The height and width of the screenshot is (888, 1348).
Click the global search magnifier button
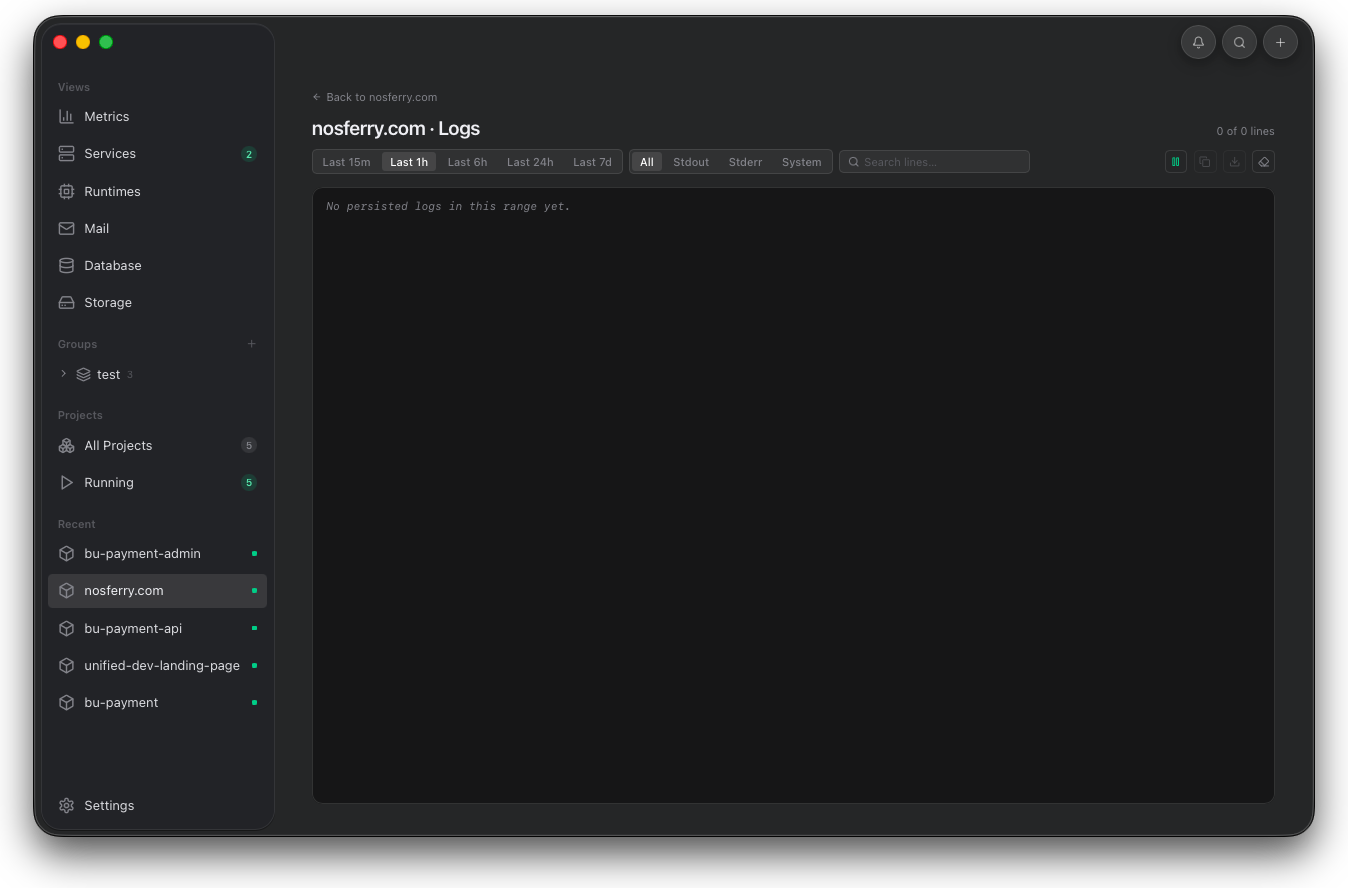pyautogui.click(x=1239, y=42)
